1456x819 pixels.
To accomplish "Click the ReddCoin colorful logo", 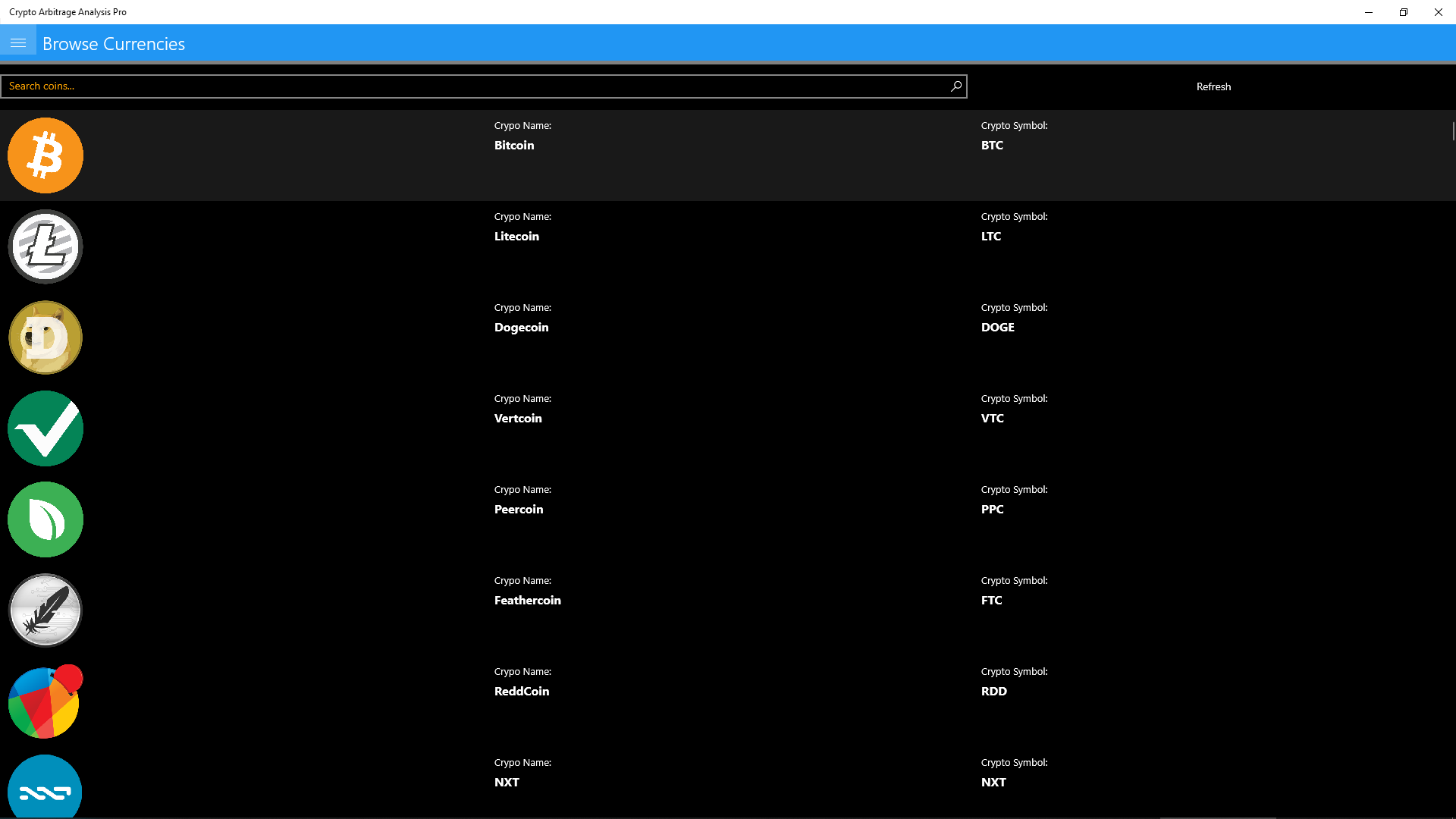I will (x=44, y=701).
